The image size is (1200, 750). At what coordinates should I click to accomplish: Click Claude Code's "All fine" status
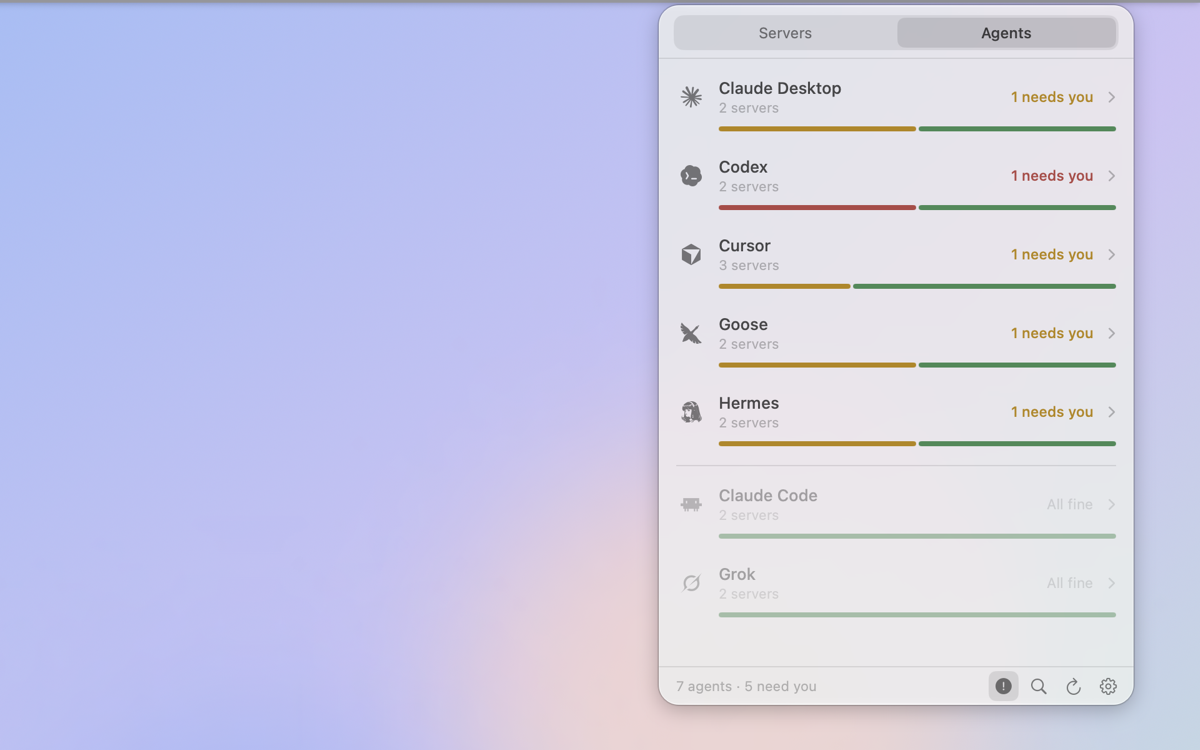pos(1069,504)
